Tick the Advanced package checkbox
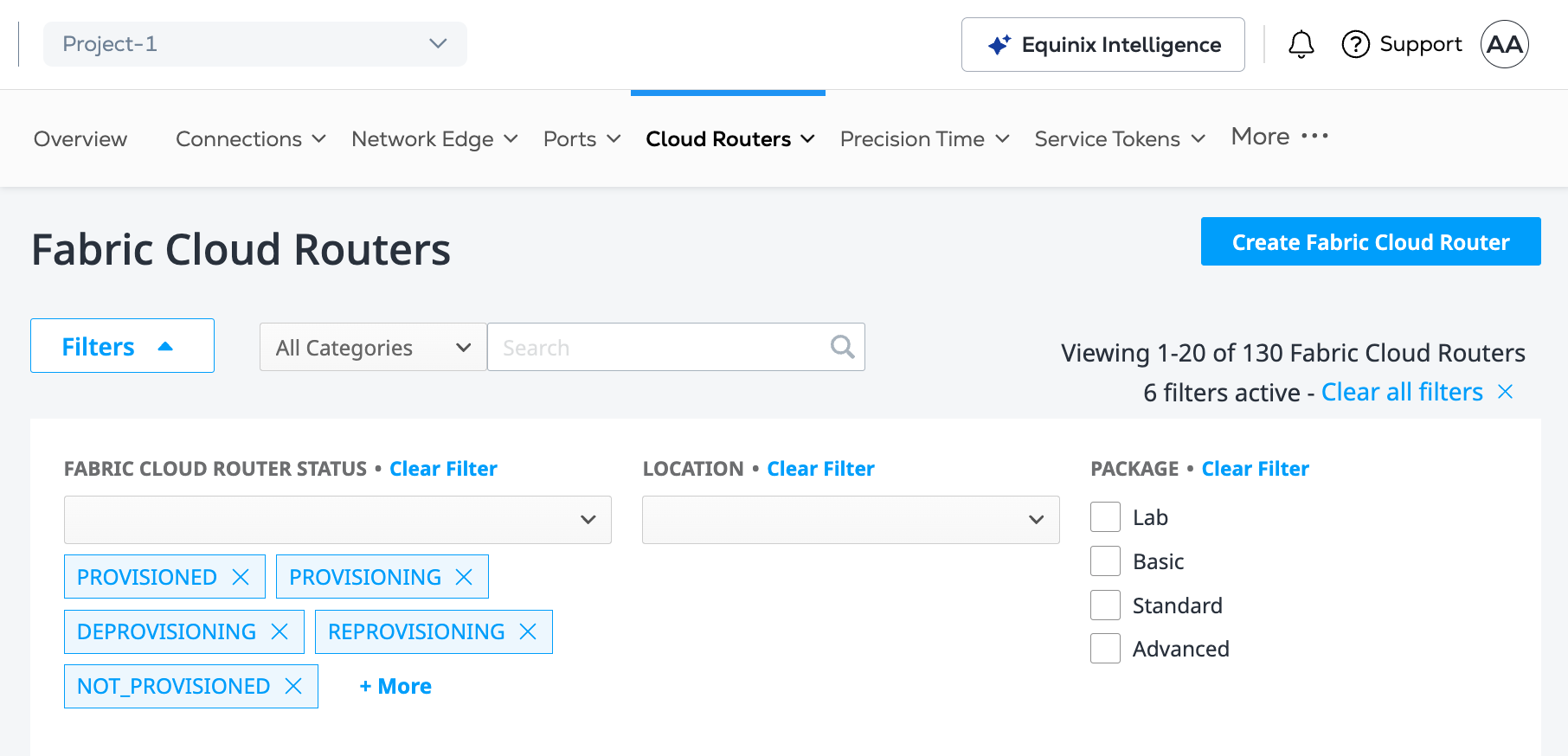The height and width of the screenshot is (756, 1568). pyautogui.click(x=1105, y=649)
